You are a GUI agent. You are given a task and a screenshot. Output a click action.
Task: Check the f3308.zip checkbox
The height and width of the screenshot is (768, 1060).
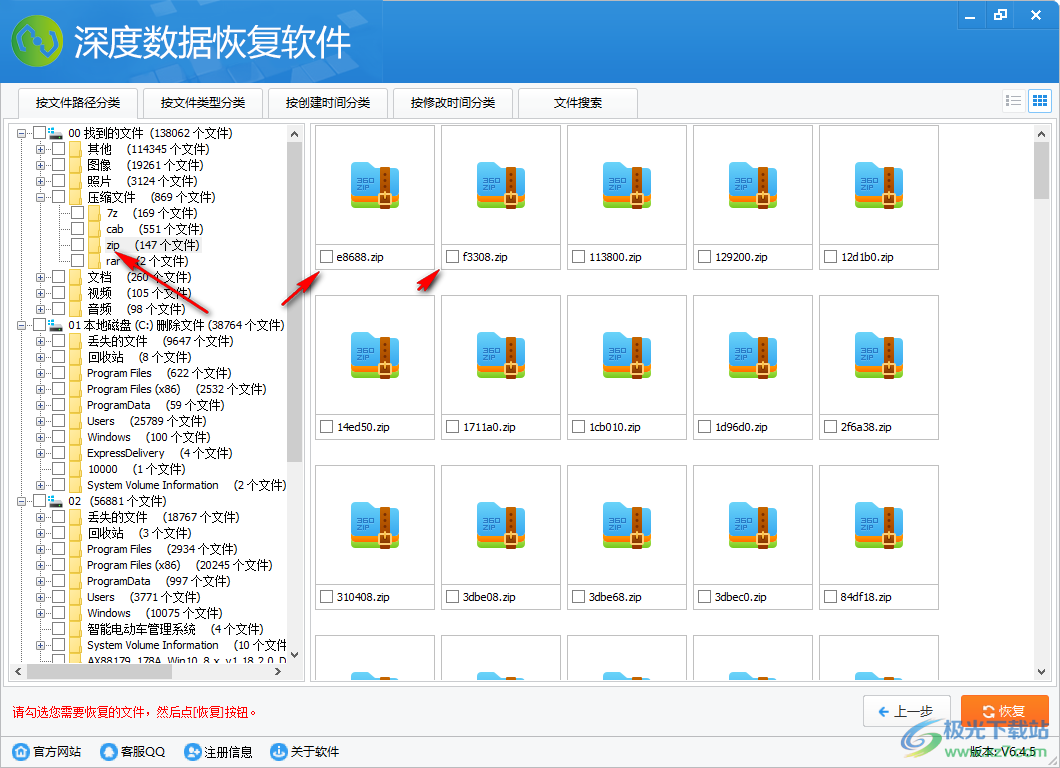point(452,257)
